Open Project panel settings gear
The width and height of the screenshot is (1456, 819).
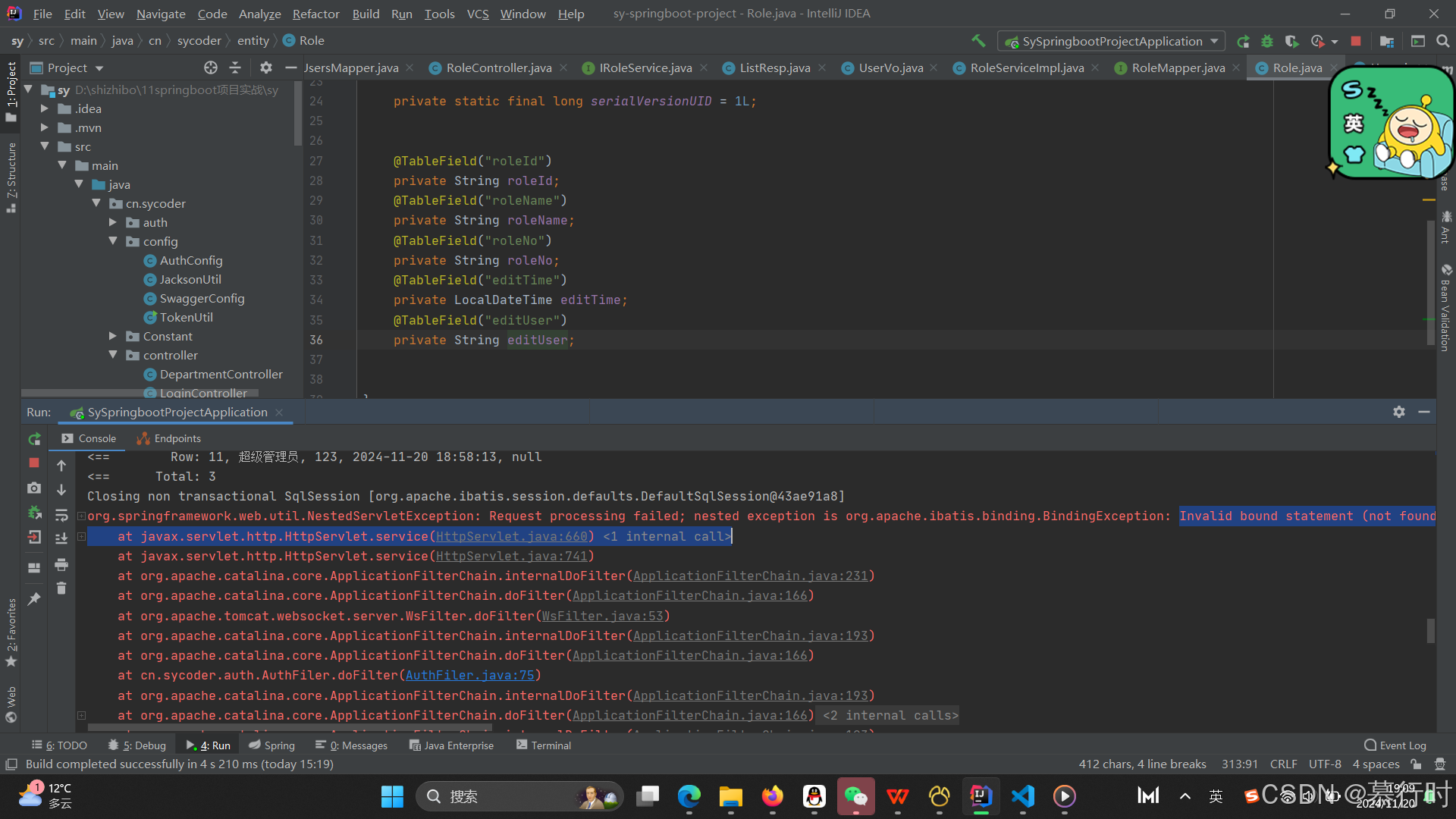click(266, 67)
